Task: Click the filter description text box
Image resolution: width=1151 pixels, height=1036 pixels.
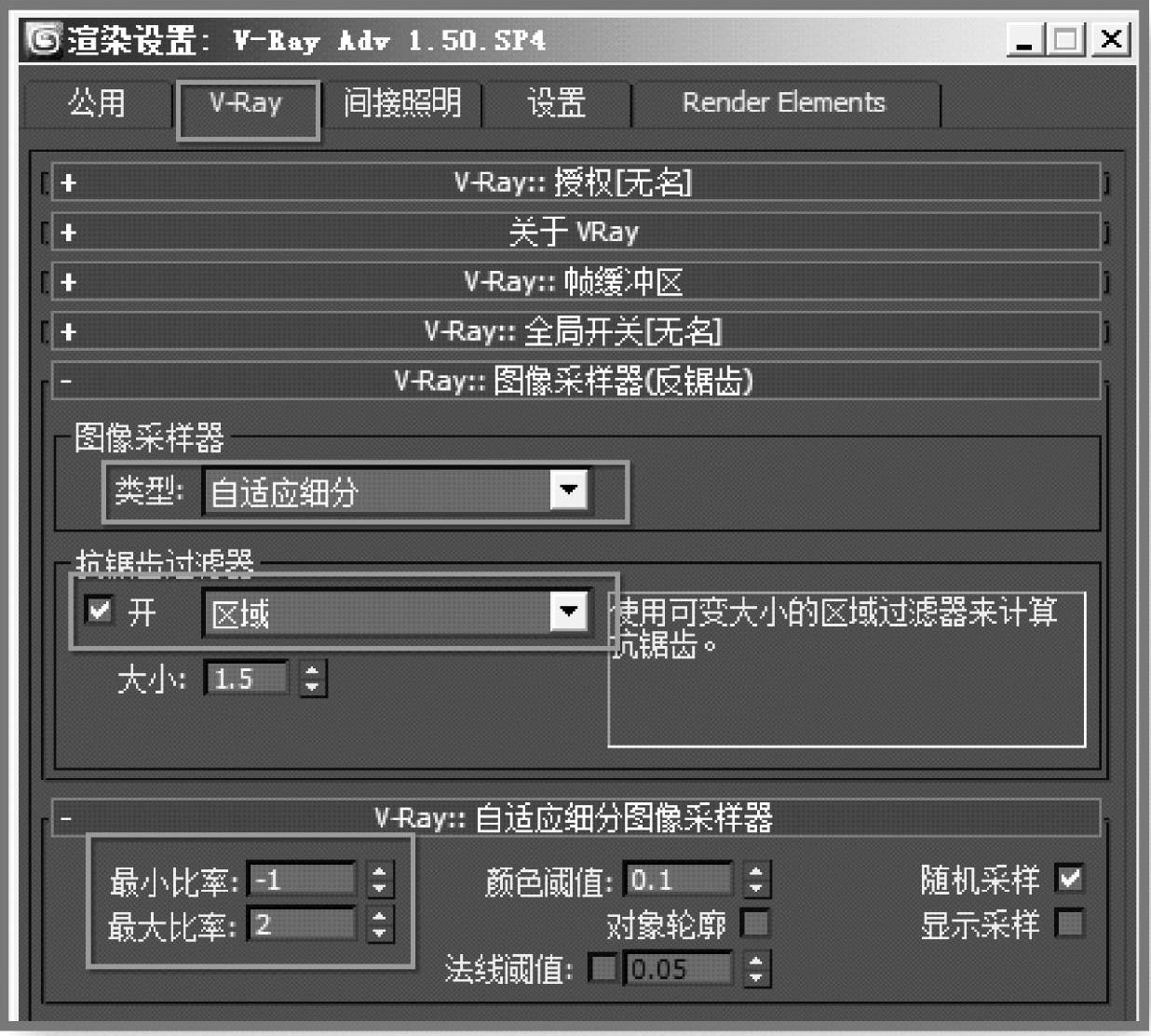Action: click(846, 669)
